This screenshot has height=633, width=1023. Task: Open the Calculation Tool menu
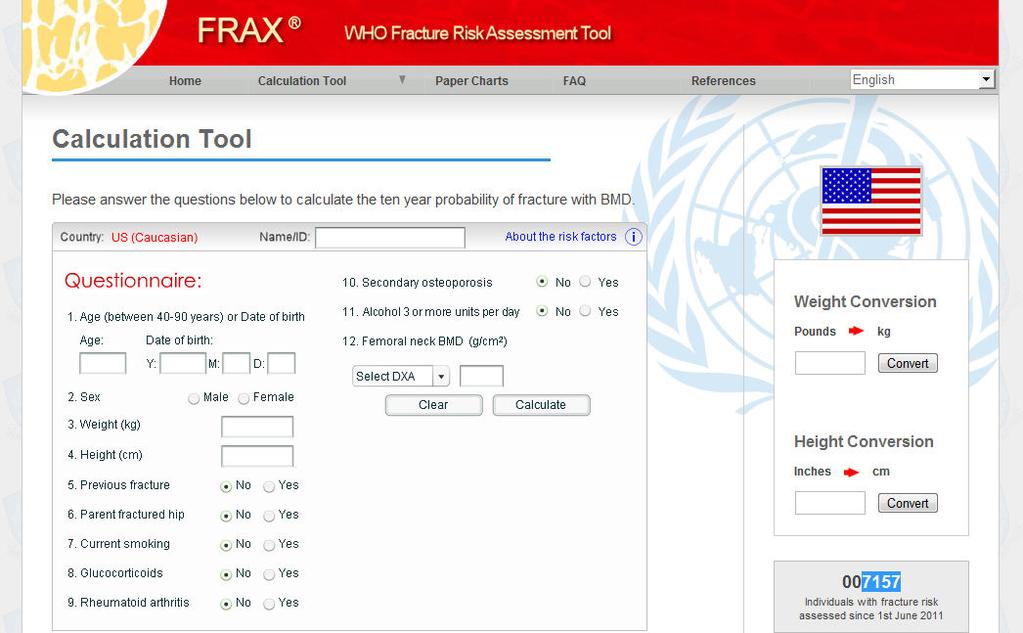click(x=302, y=81)
